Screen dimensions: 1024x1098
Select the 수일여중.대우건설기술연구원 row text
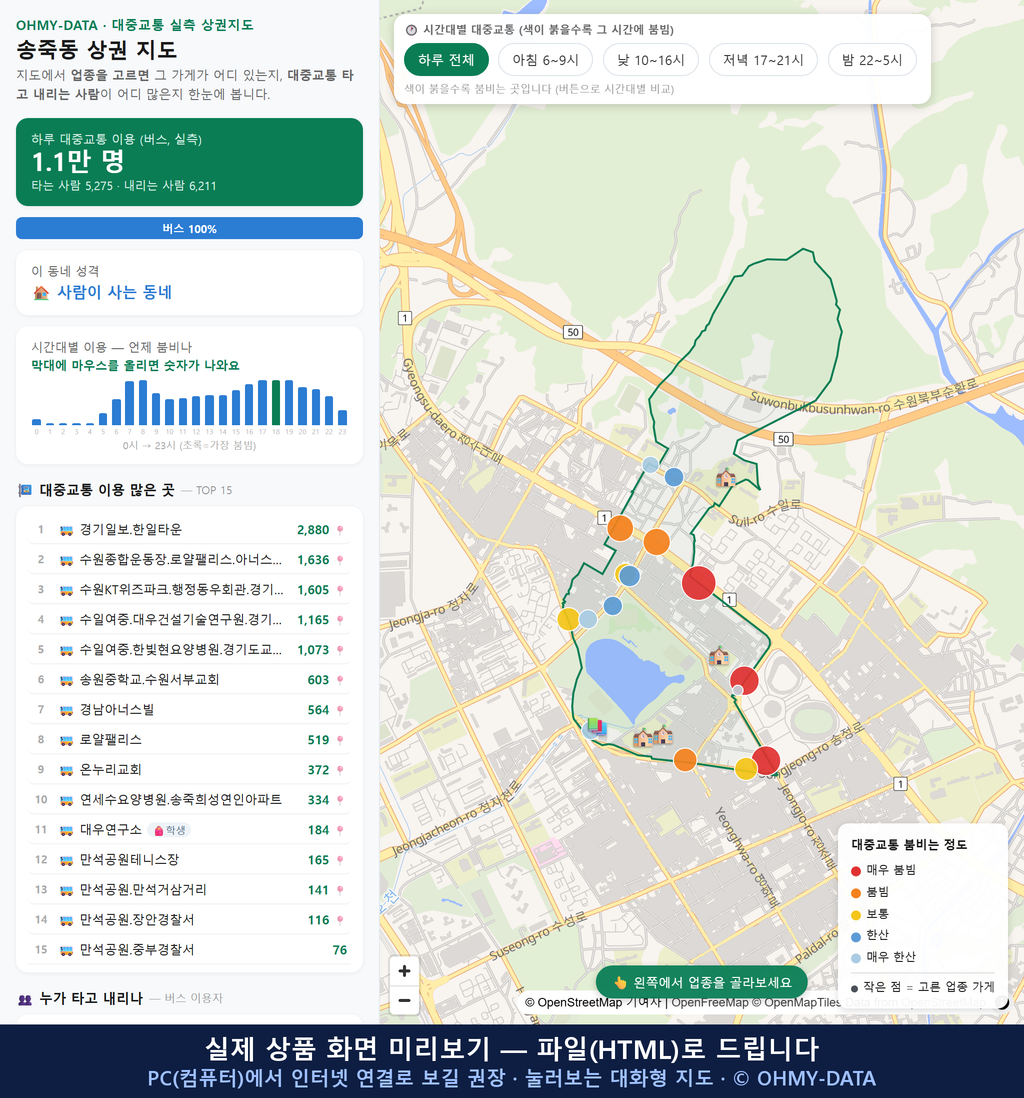point(181,620)
